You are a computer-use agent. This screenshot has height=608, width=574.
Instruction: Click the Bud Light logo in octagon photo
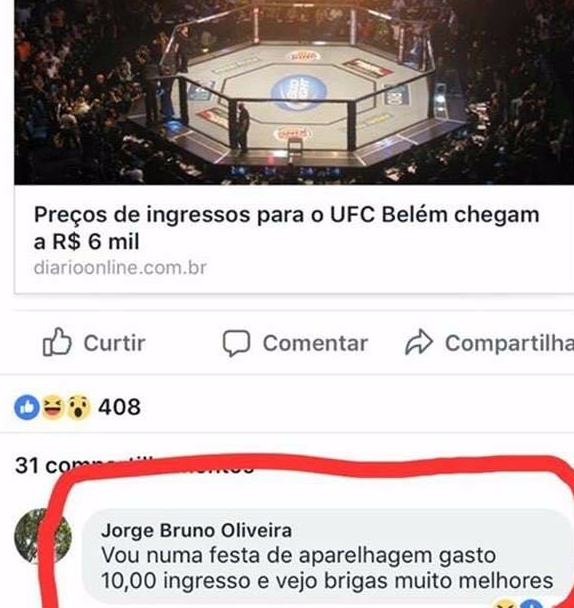click(x=299, y=92)
